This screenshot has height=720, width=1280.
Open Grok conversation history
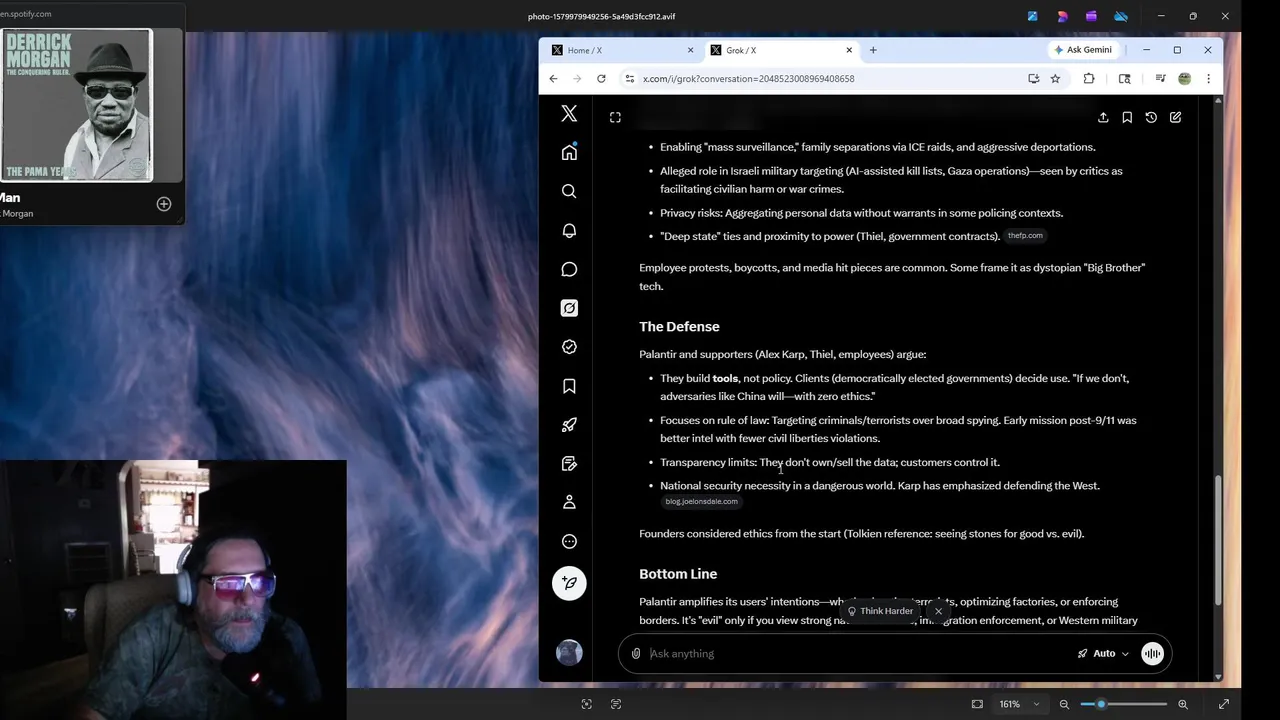pos(1151,117)
